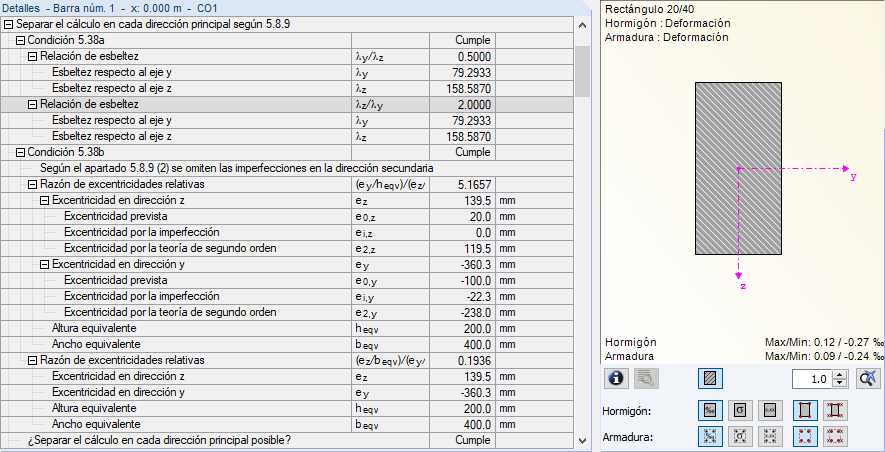
Task: Select 'Excentricidad por la teoría de segundo orden' e2,z row
Action: click(288, 248)
